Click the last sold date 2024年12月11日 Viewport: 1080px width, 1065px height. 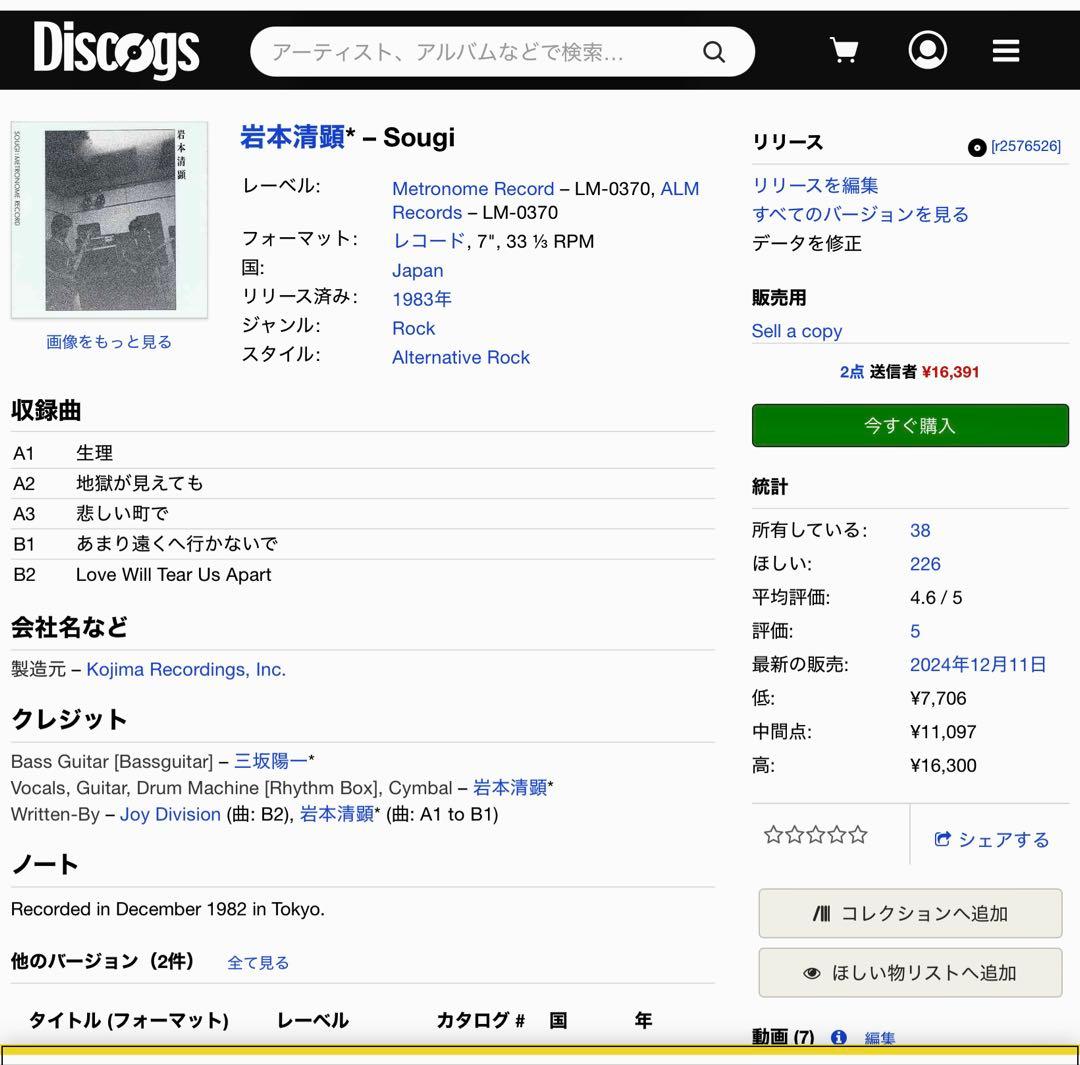click(x=978, y=665)
